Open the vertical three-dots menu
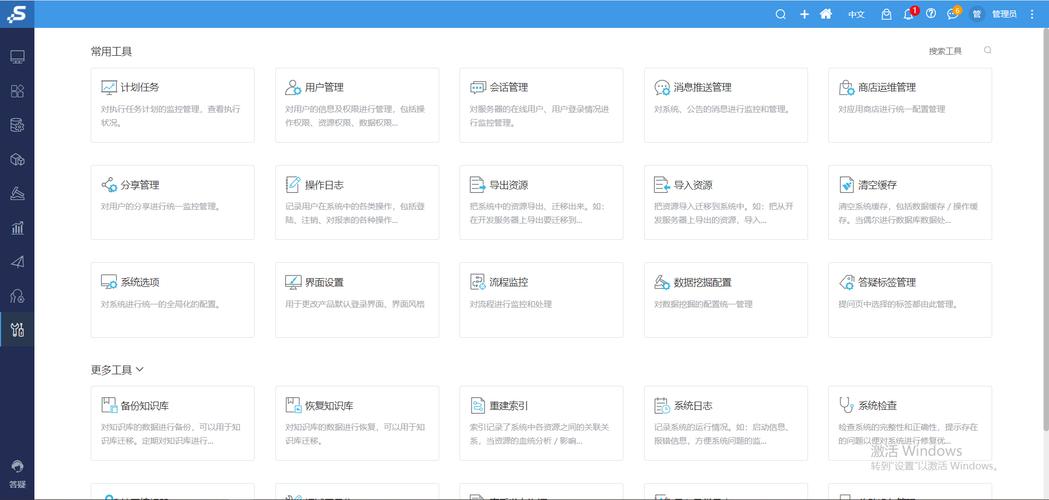The height and width of the screenshot is (500, 1049). (1032, 14)
